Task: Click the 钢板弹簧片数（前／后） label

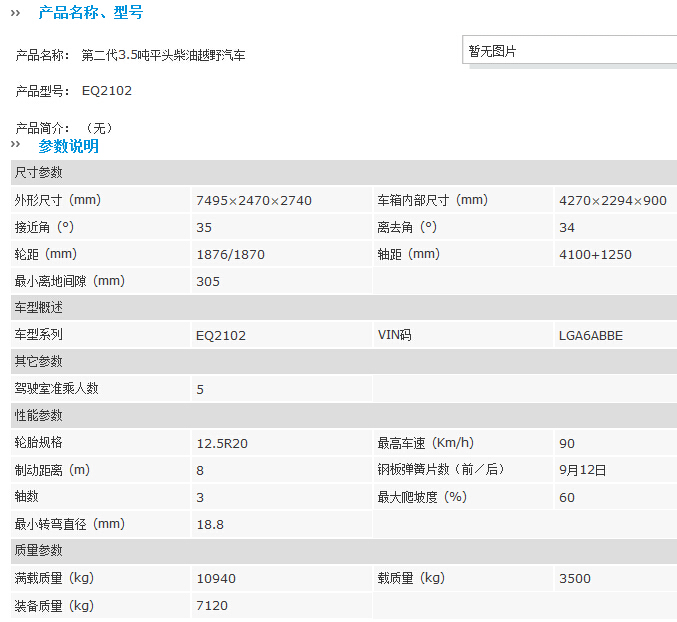Action: click(x=441, y=469)
